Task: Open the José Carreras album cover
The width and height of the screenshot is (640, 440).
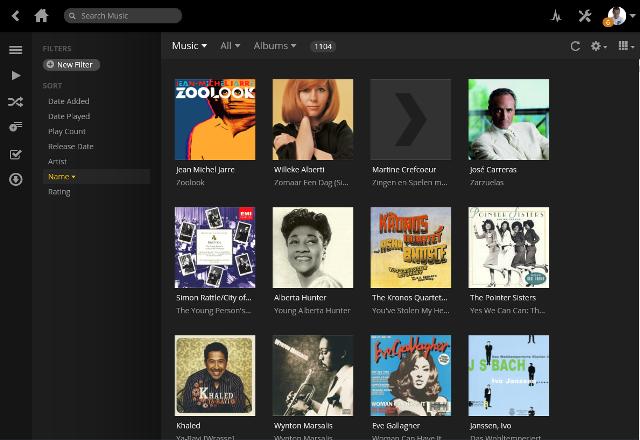Action: tap(509, 119)
